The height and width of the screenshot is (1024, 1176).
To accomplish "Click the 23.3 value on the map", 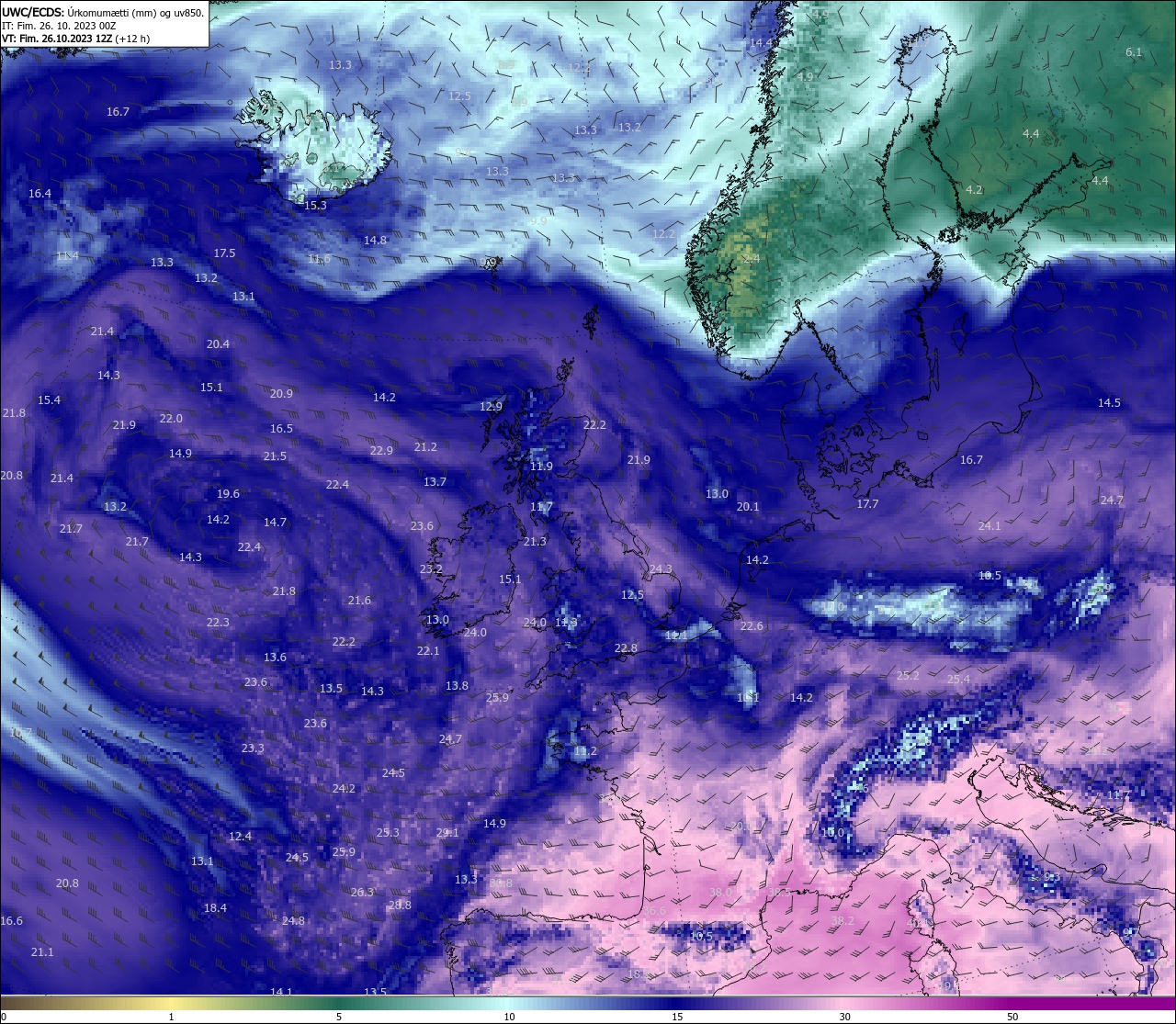I will click(253, 748).
